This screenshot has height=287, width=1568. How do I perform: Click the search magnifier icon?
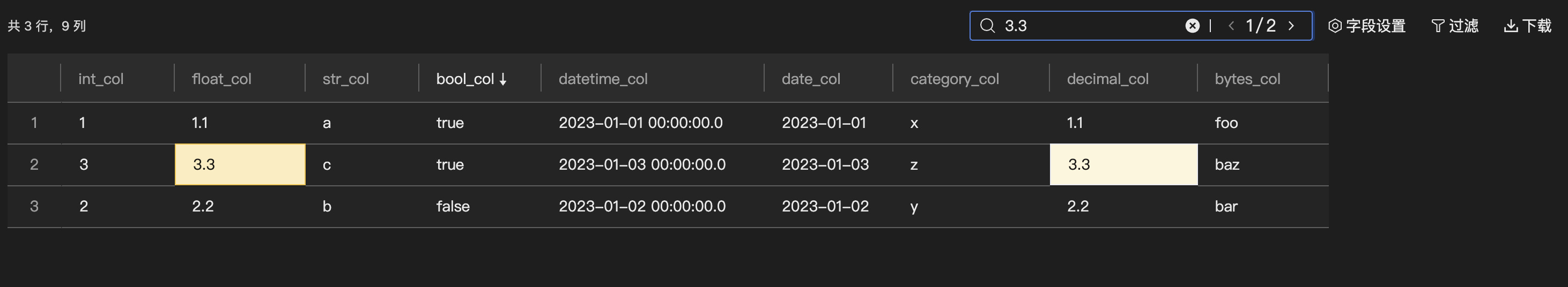tap(987, 26)
